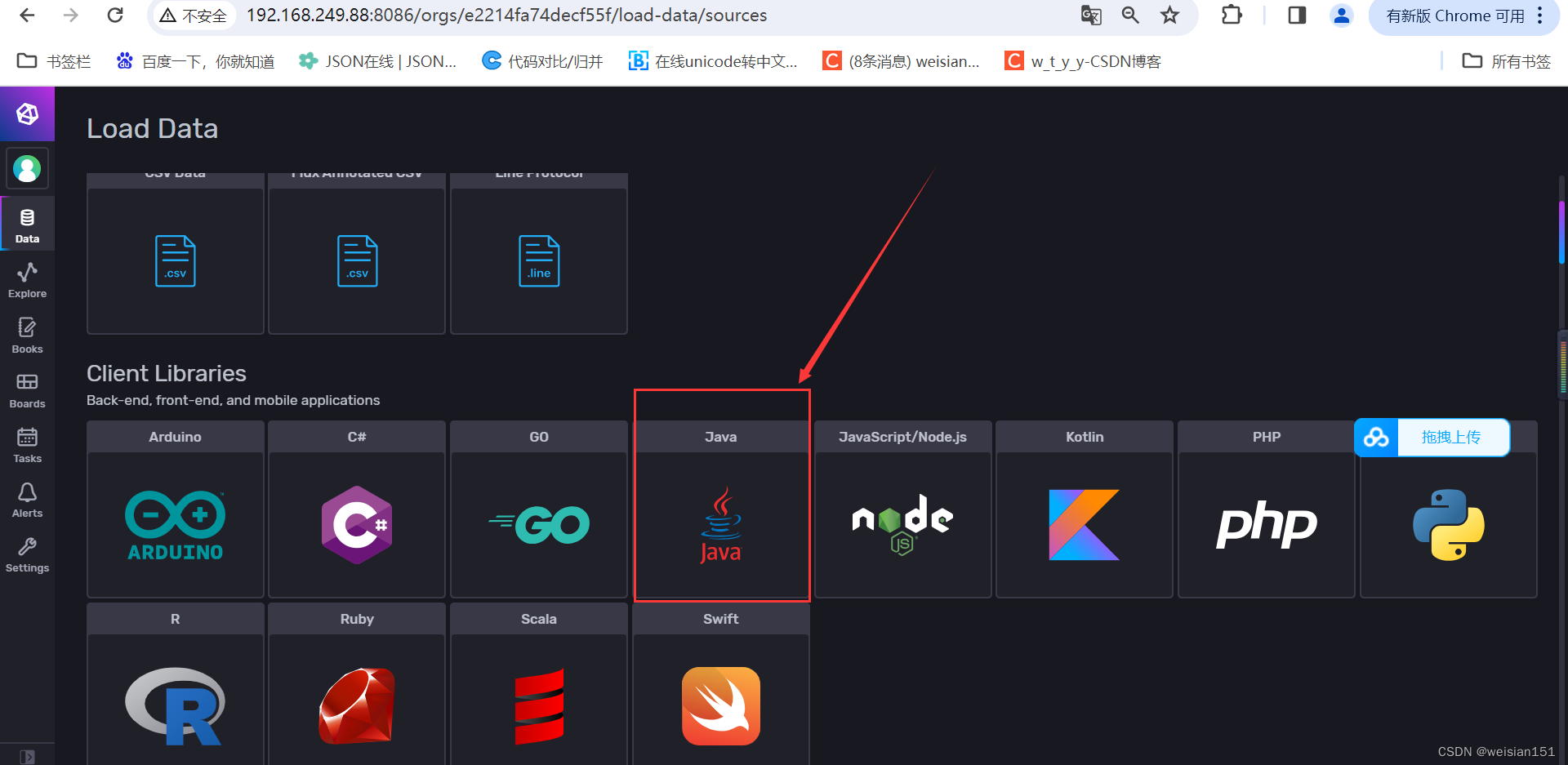The image size is (1568, 765).
Task: Open the w_t_y_y-CSDN博客 bookmark
Action: 1083,61
